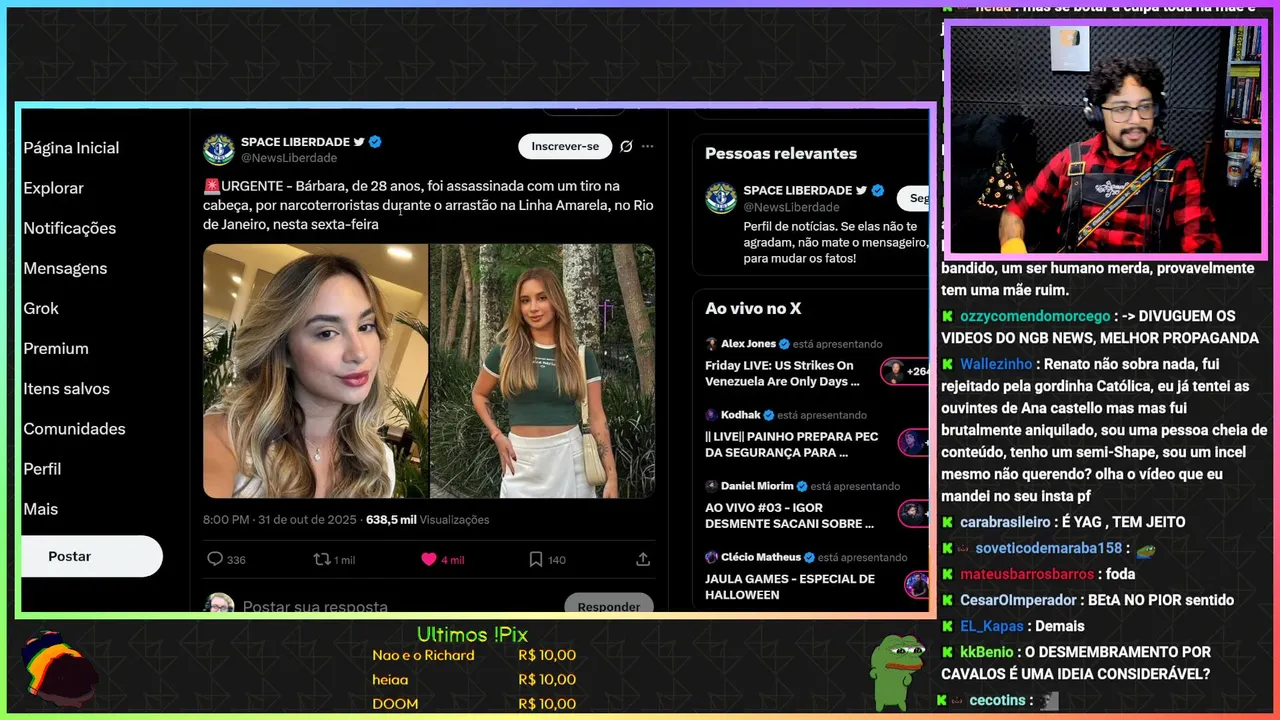Open Notificações in sidebar

70,228
